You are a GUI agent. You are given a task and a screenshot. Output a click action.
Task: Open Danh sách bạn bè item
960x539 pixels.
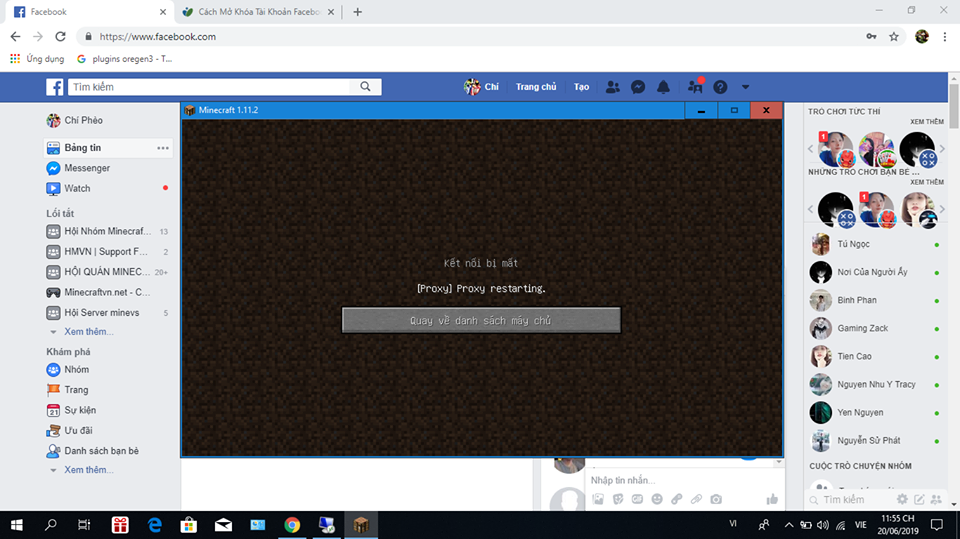click(x=92, y=451)
